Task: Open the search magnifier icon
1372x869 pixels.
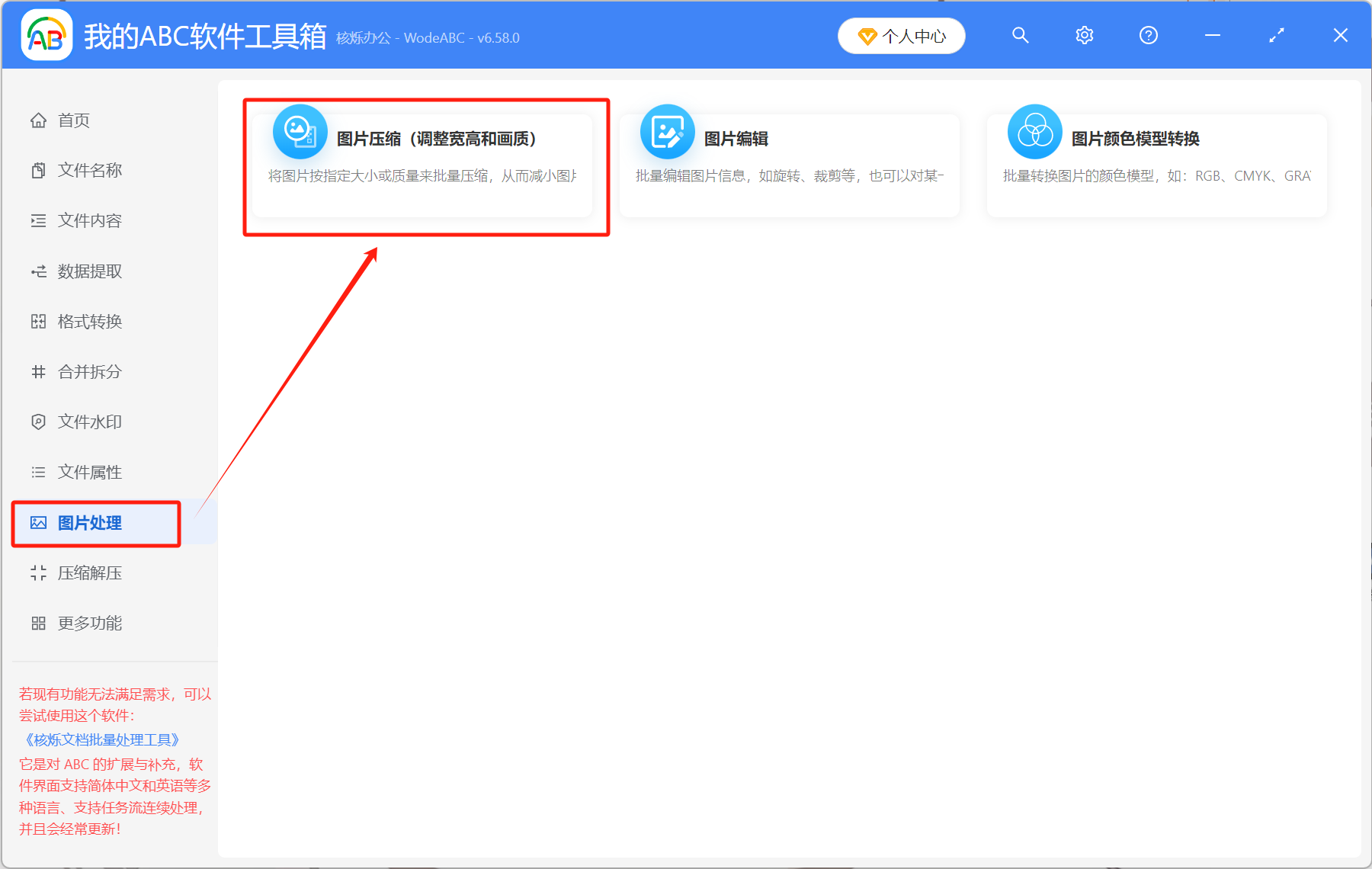Action: click(x=1020, y=35)
